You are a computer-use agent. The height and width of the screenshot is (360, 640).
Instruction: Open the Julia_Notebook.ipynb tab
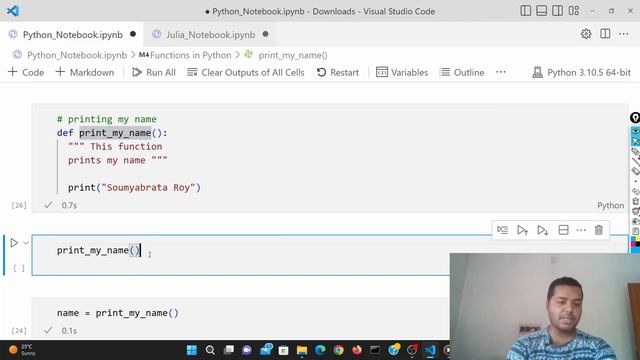click(210, 35)
